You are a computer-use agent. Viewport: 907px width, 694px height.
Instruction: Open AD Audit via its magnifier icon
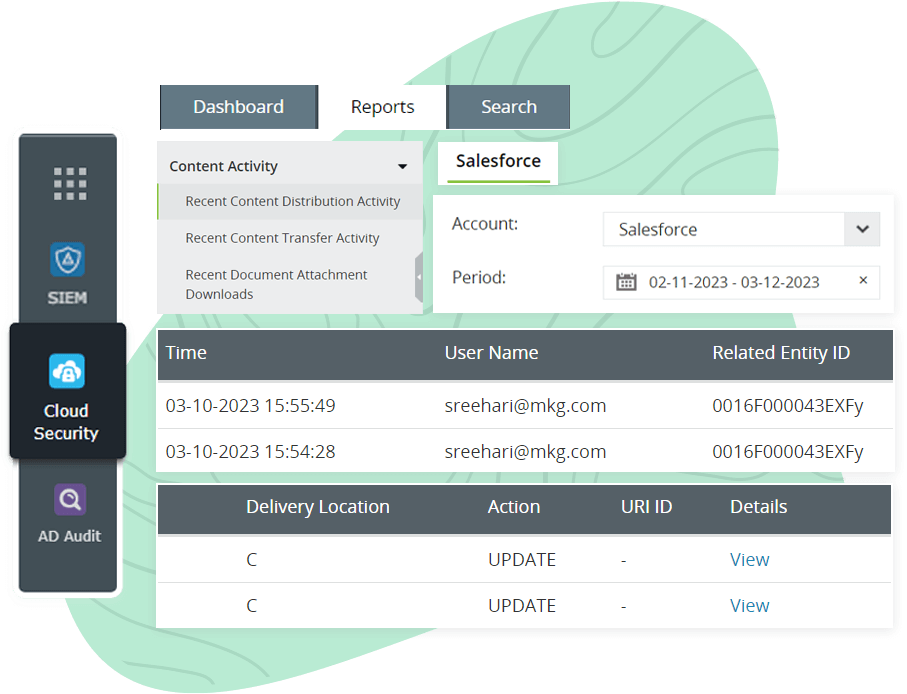(x=69, y=499)
